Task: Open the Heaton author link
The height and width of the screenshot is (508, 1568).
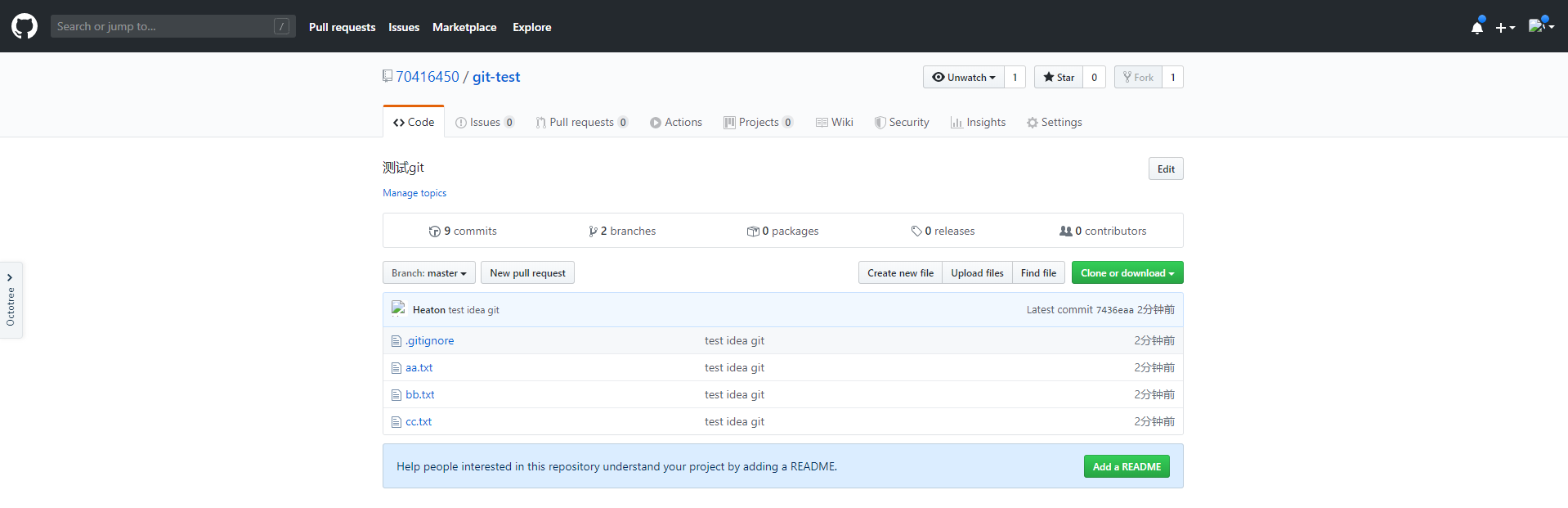Action: [x=429, y=310]
